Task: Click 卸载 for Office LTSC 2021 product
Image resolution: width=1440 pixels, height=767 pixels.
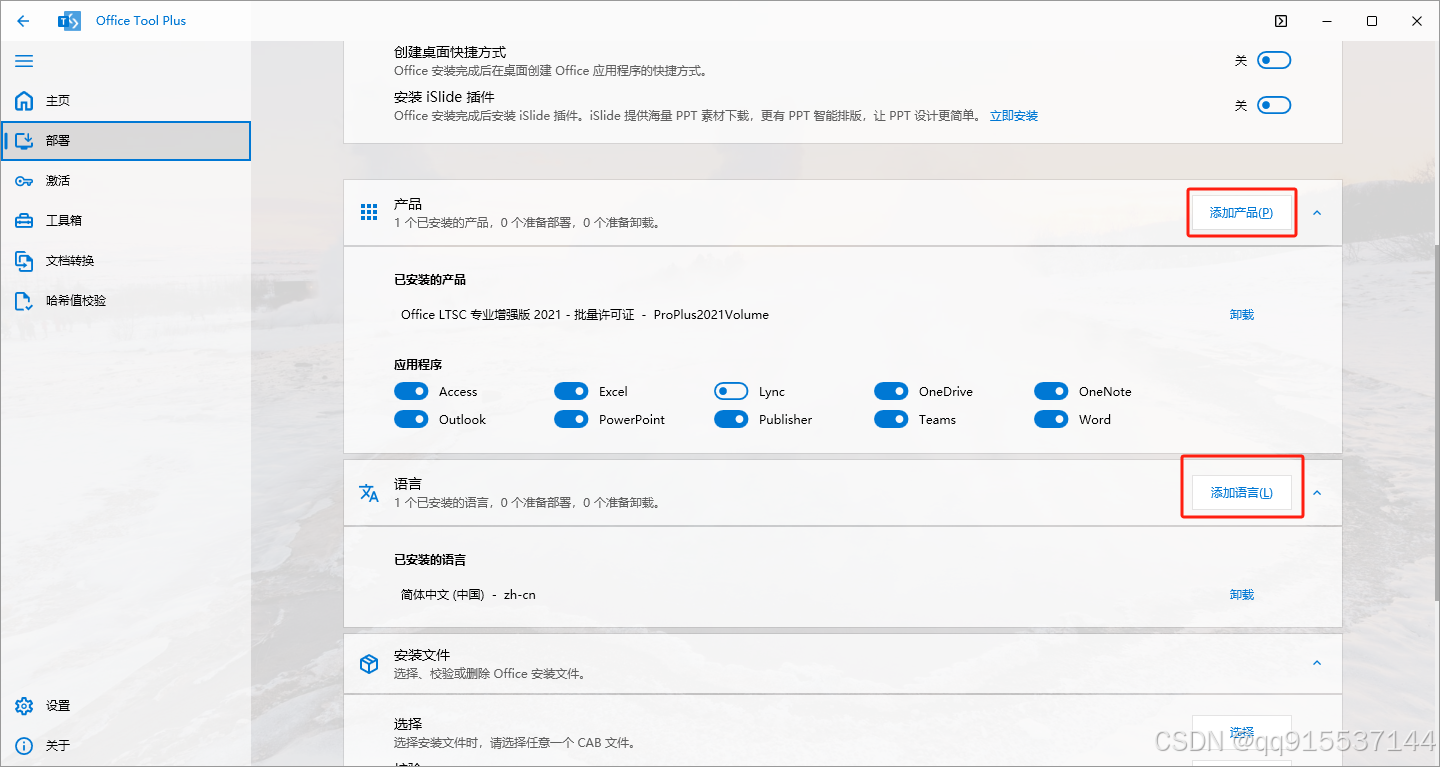Action: tap(1241, 315)
